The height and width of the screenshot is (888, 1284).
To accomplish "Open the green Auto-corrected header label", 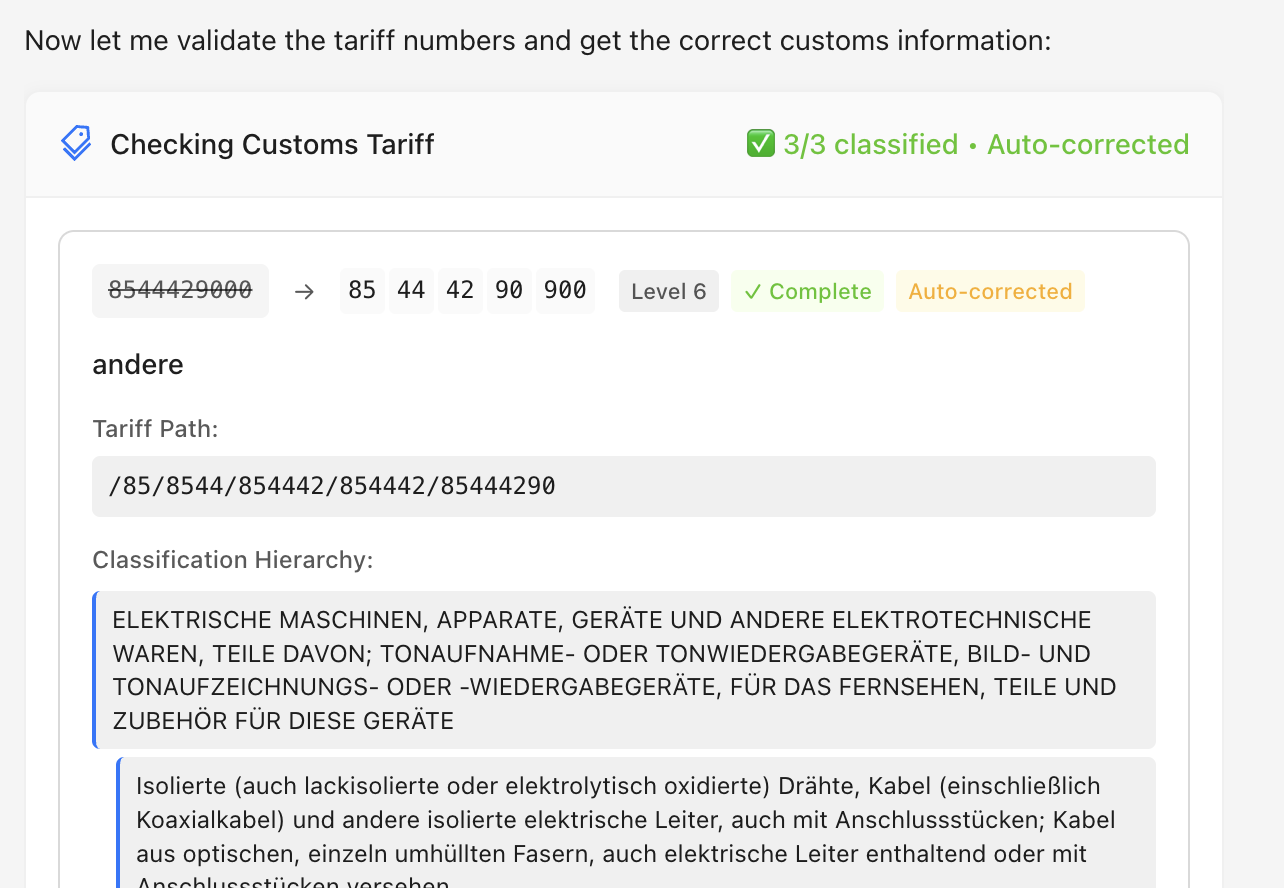I will pos(1088,144).
